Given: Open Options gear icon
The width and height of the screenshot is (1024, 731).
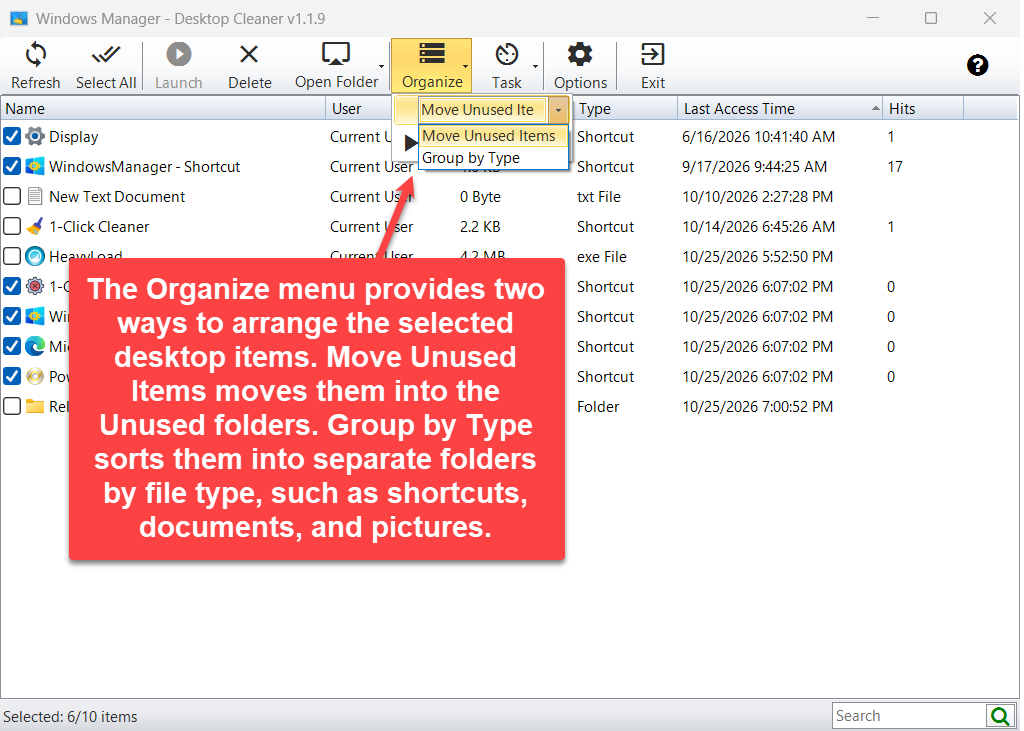Looking at the screenshot, I should pos(580,55).
